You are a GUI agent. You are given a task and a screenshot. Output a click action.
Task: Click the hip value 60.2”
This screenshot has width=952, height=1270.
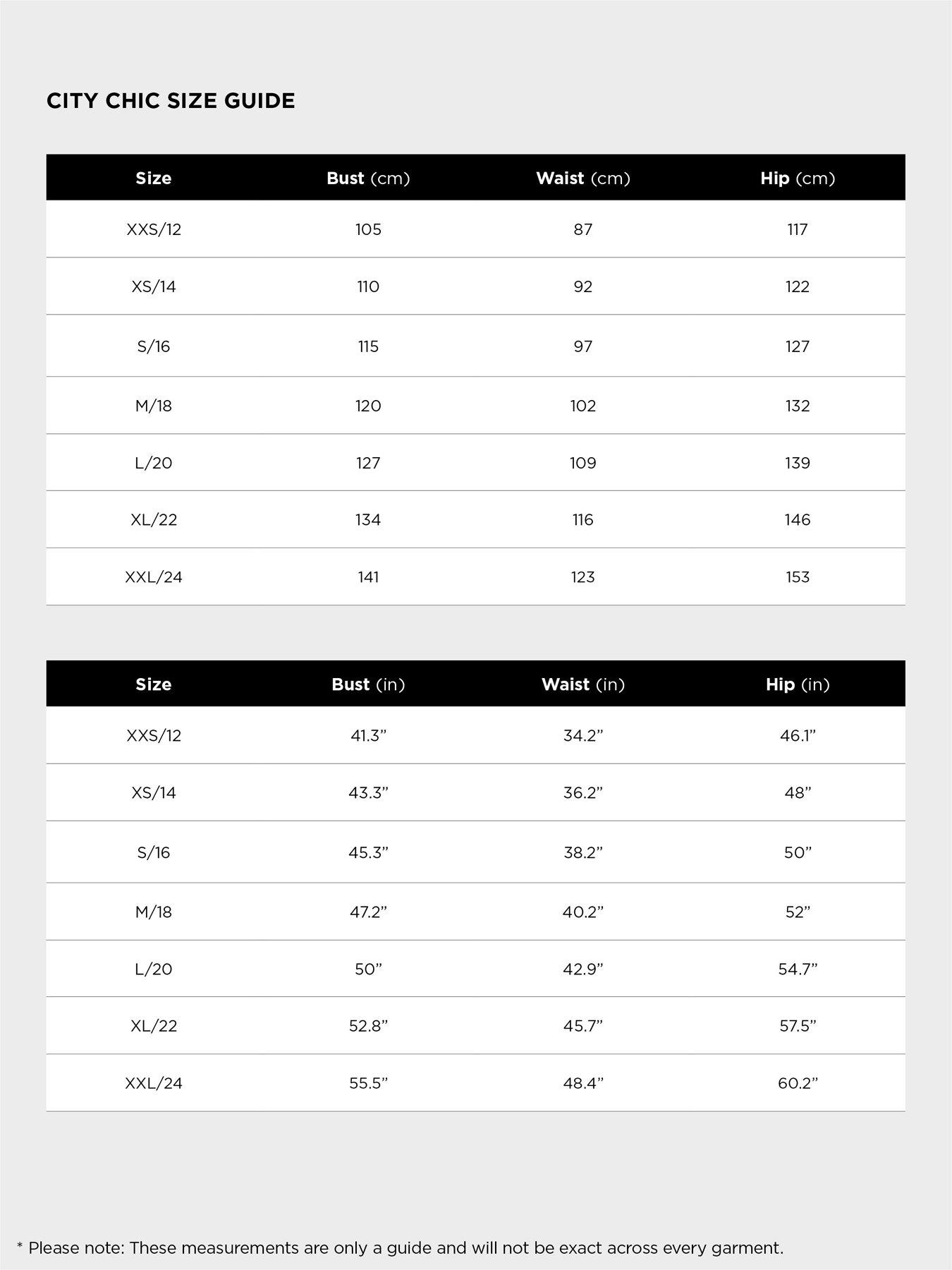click(797, 1083)
